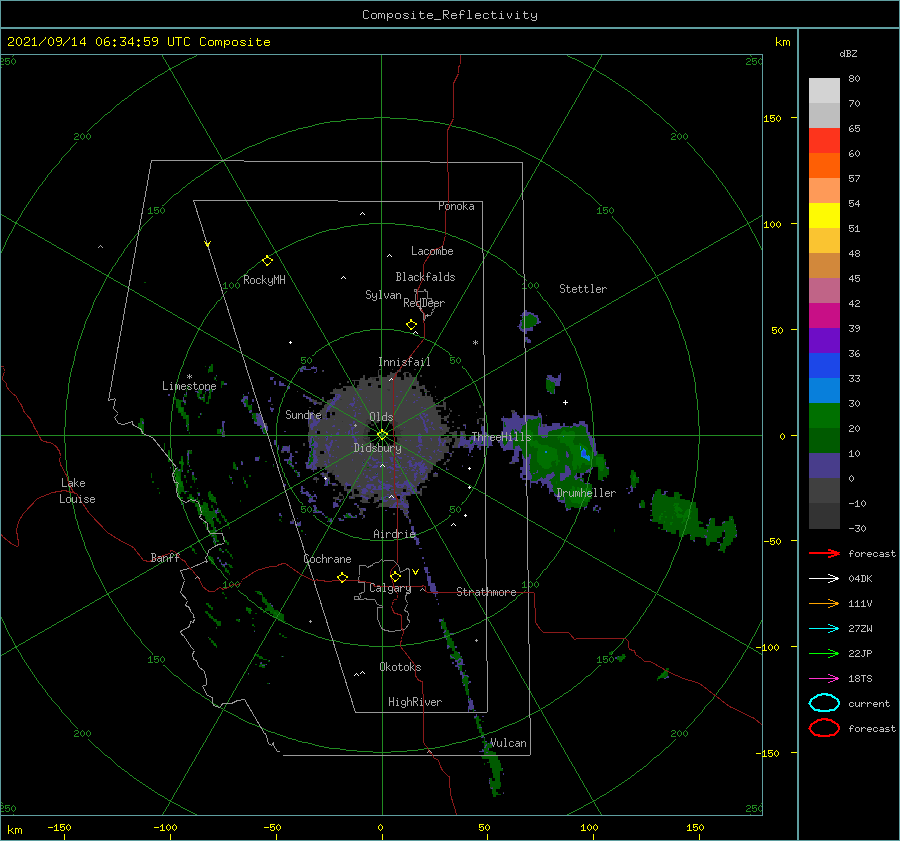The width and height of the screenshot is (900, 841).
Task: Pick the purple 36-39 dBZ swatch
Action: click(824, 340)
